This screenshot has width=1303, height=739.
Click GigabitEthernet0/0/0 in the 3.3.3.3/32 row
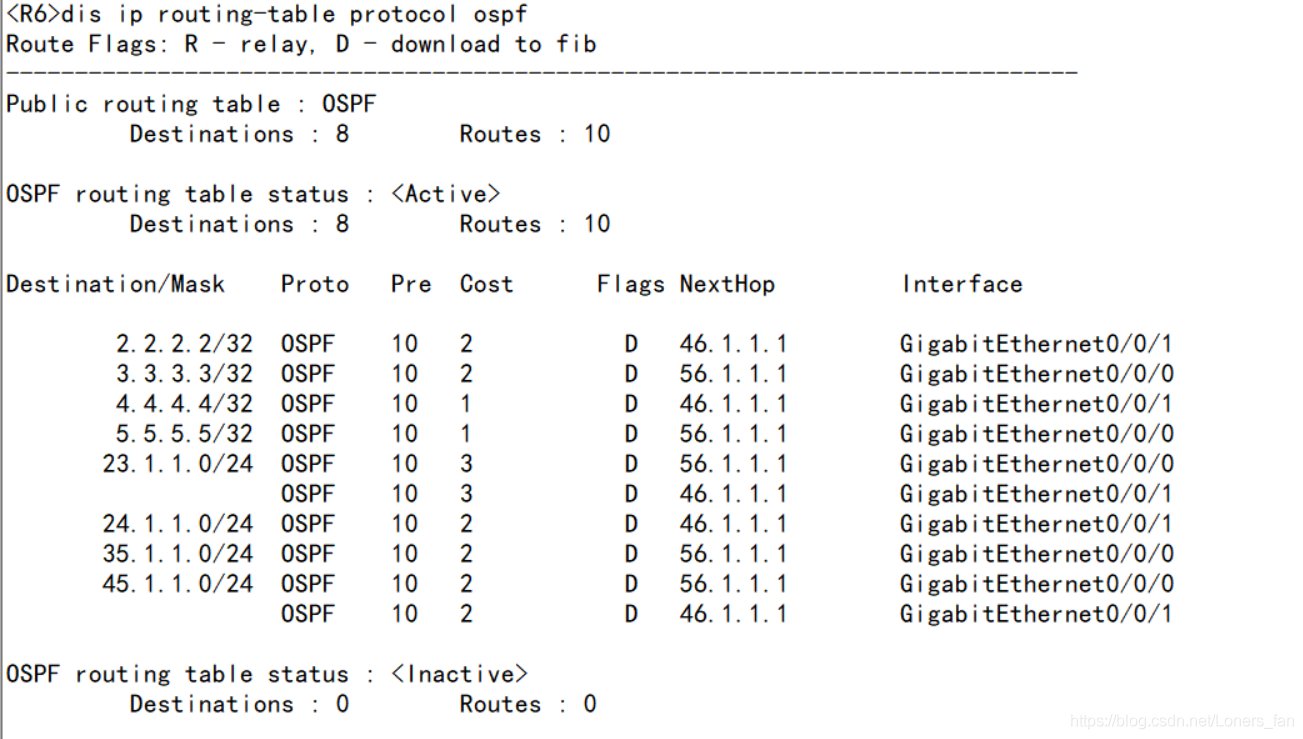(x=1037, y=374)
